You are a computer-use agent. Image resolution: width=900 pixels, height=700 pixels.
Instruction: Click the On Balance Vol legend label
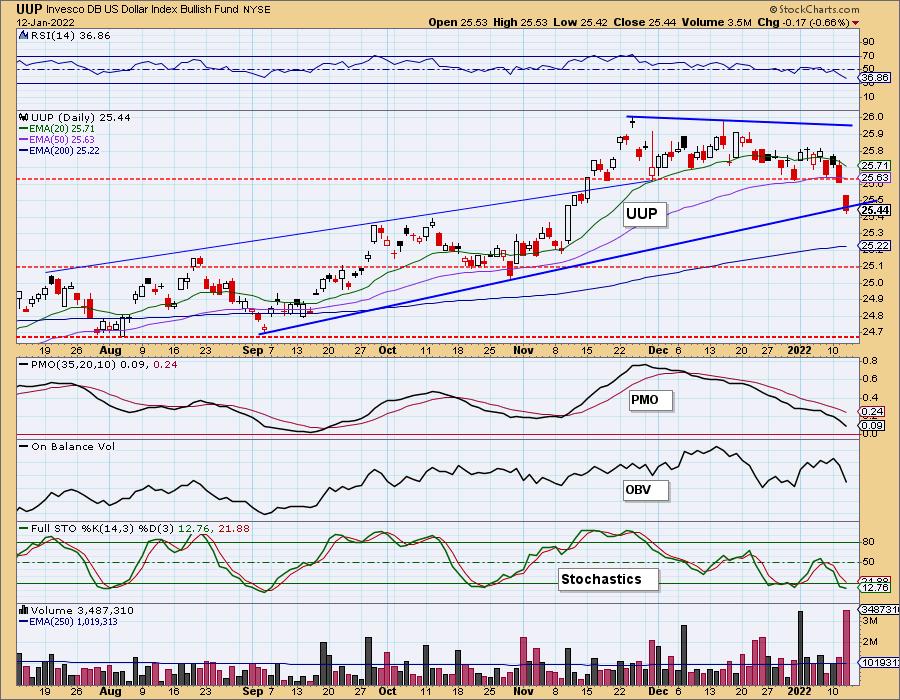pyautogui.click(x=73, y=446)
